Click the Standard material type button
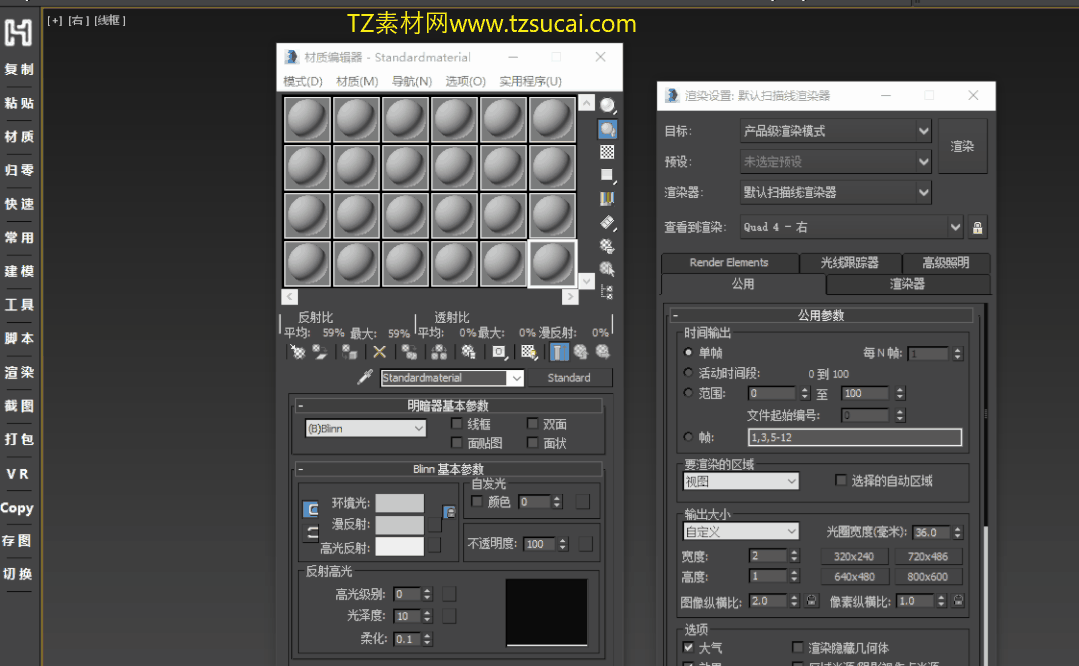Screen dimensions: 1079x666 pyautogui.click(x=569, y=378)
